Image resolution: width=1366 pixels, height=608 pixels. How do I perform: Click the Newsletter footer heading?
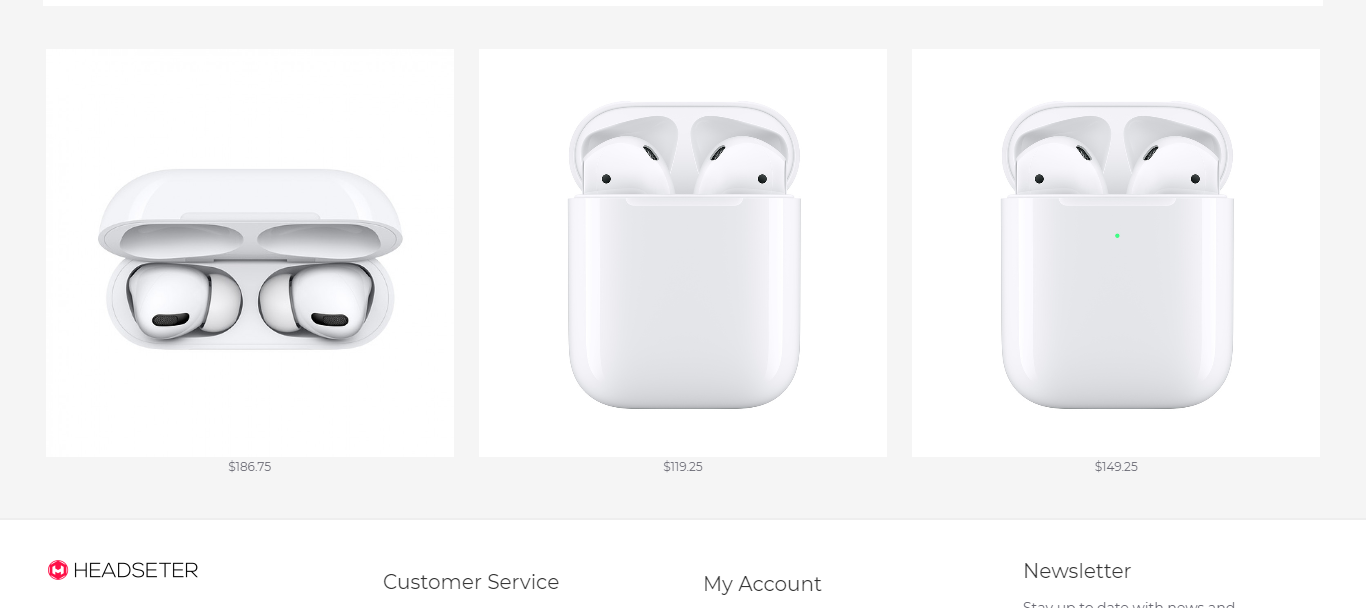[x=1077, y=571]
